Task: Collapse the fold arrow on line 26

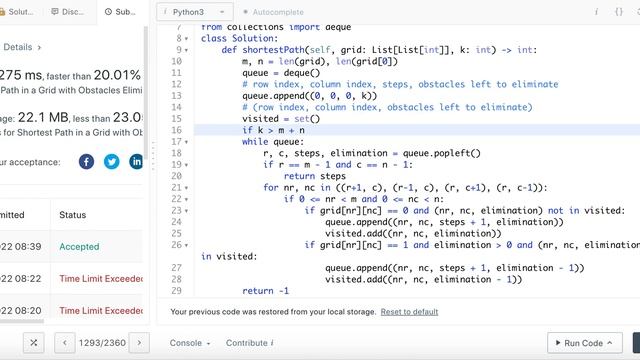Action: [x=187, y=245]
